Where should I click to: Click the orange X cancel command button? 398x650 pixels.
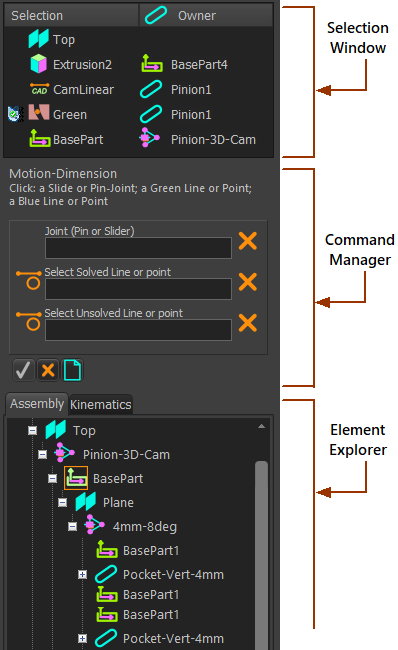(x=48, y=370)
